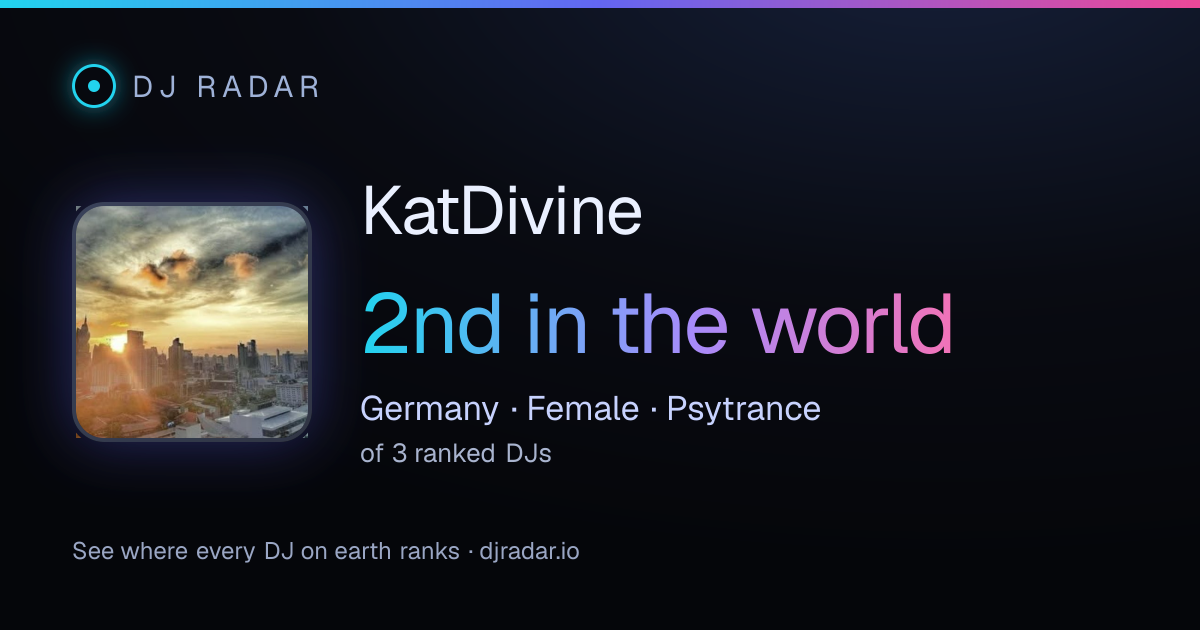The width and height of the screenshot is (1200, 630).
Task: Select the KatDivine name heading
Action: 501,211
